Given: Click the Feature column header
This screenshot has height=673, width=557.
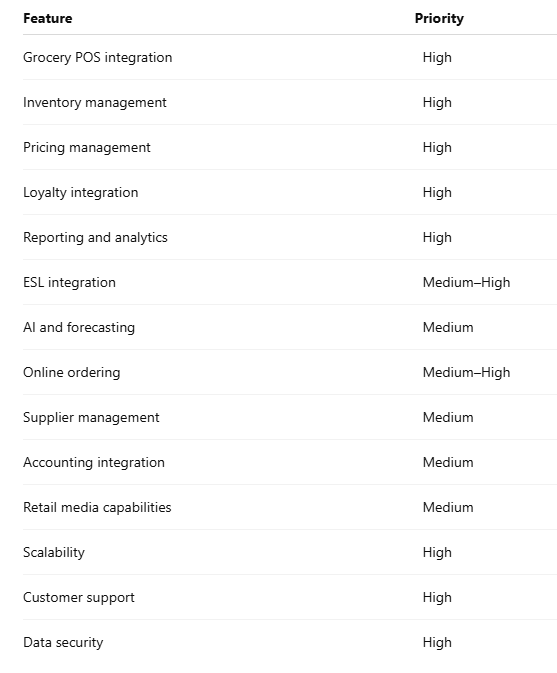Looking at the screenshot, I should point(48,18).
